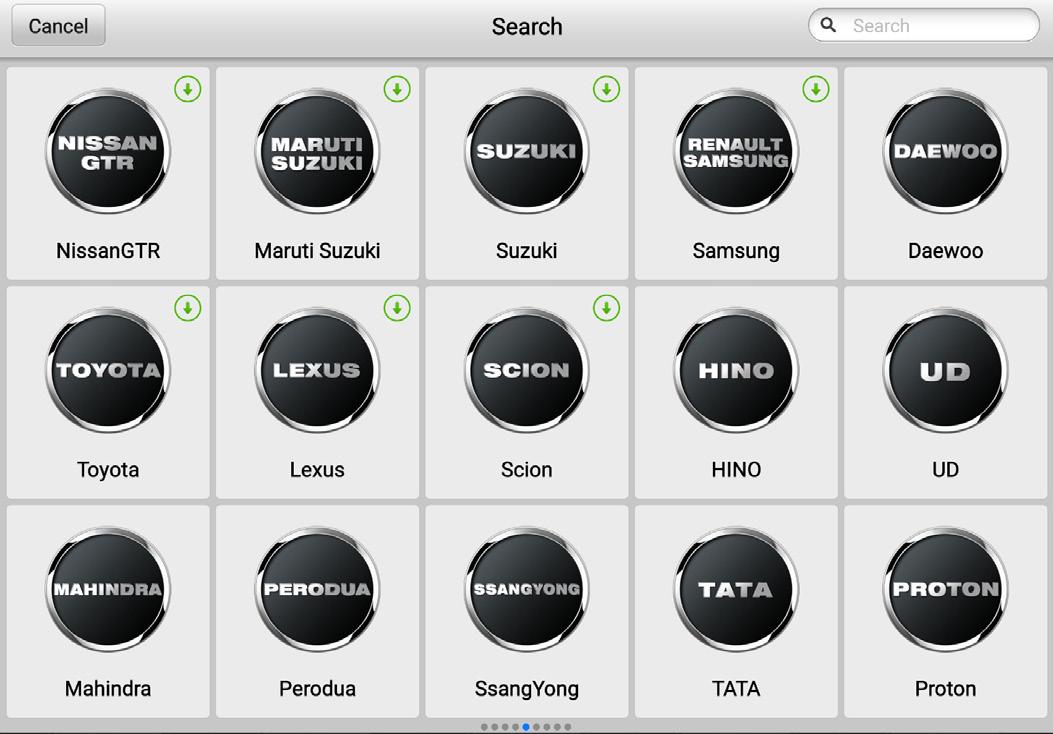
Task: Click the 'Lexus' label text
Action: click(318, 469)
